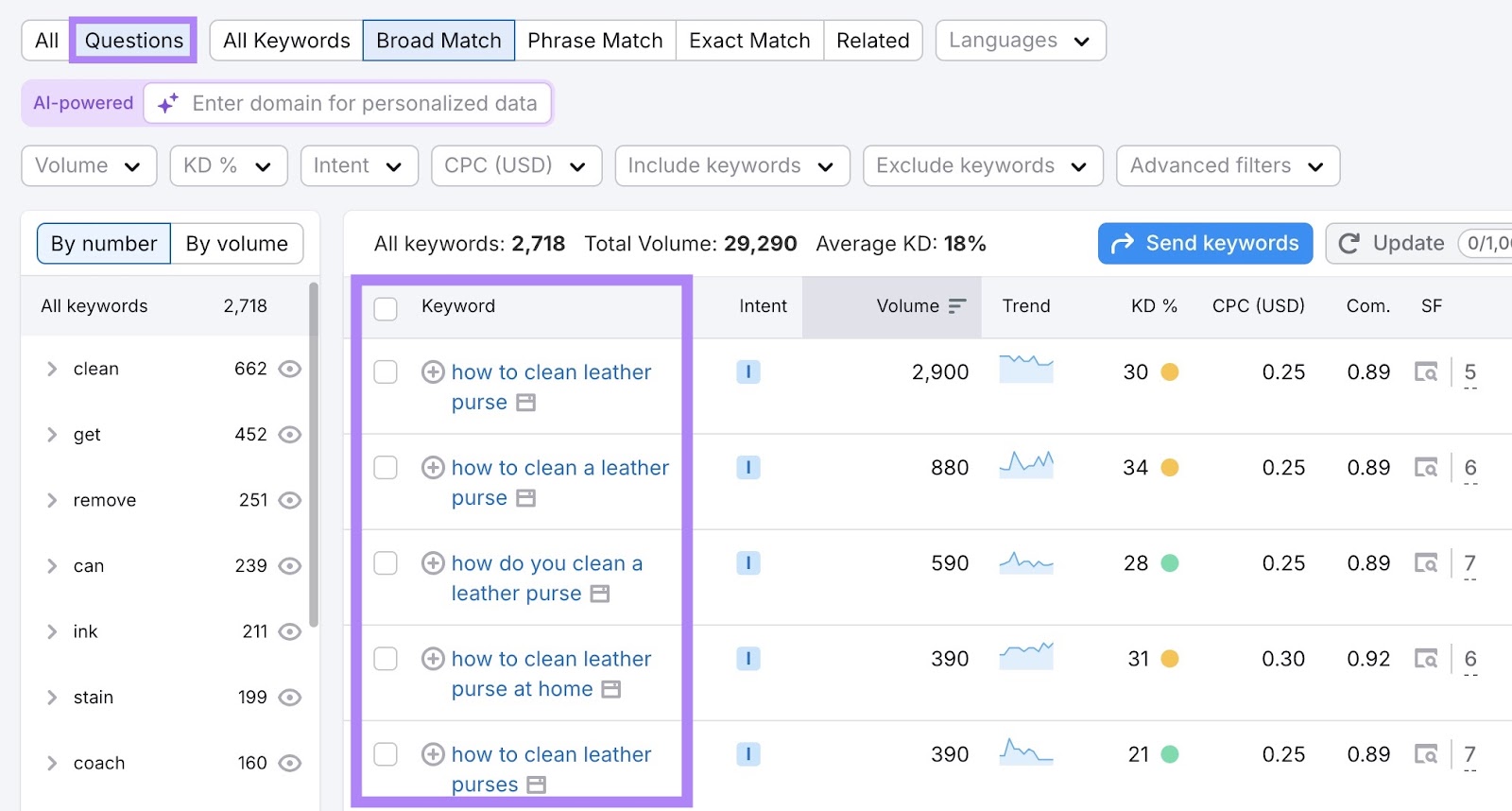Click the SERP view icon next to 'how do you clean a leather purse'
The image size is (1512, 811).
pyautogui.click(x=599, y=594)
